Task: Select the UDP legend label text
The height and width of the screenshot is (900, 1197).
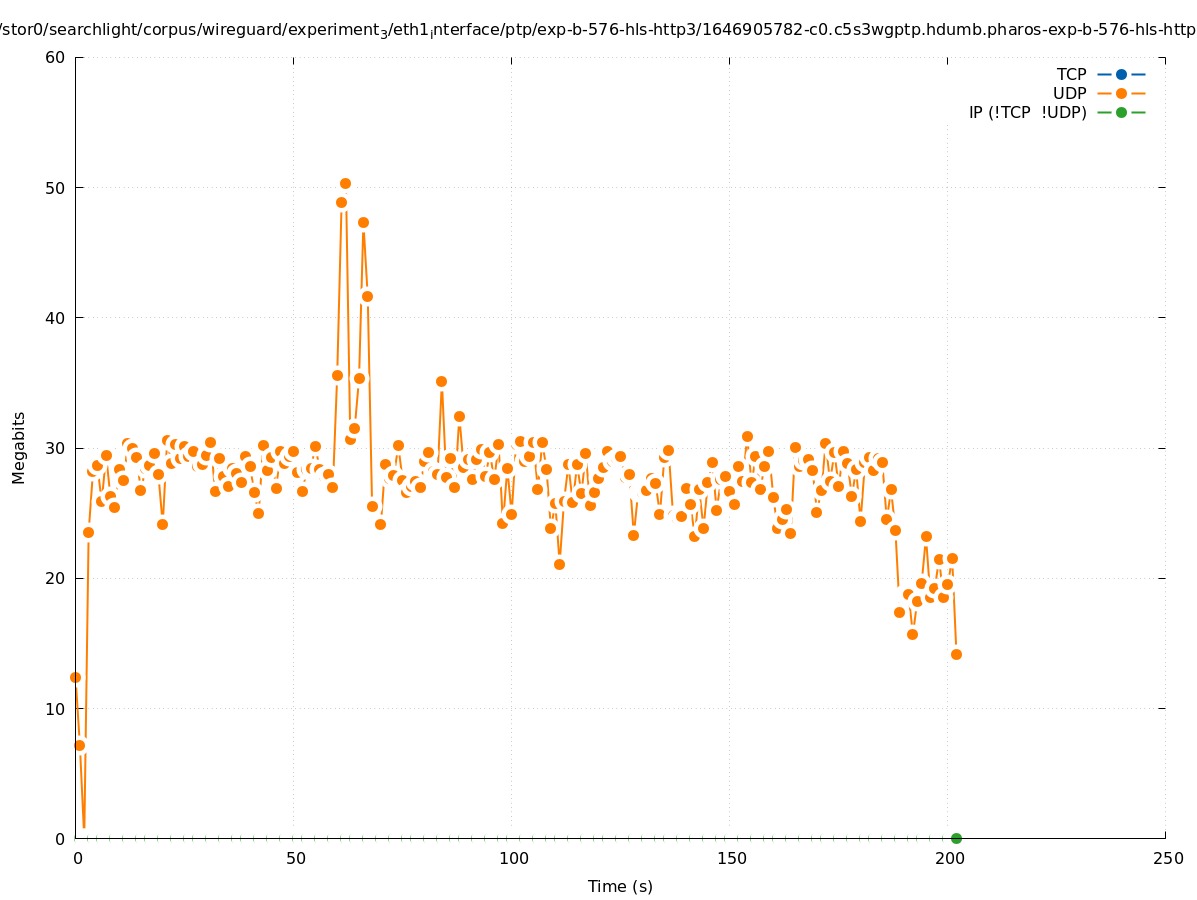Action: pos(1069,93)
